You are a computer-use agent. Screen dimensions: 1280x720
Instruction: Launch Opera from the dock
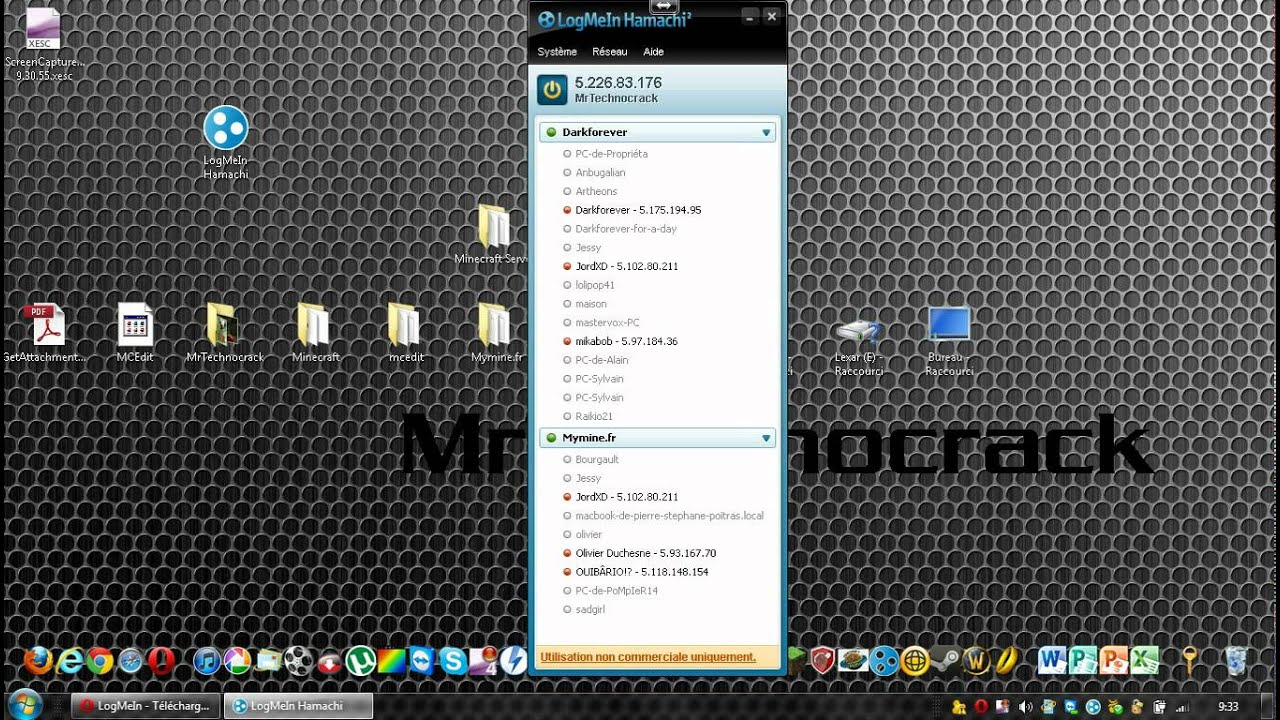[x=161, y=661]
